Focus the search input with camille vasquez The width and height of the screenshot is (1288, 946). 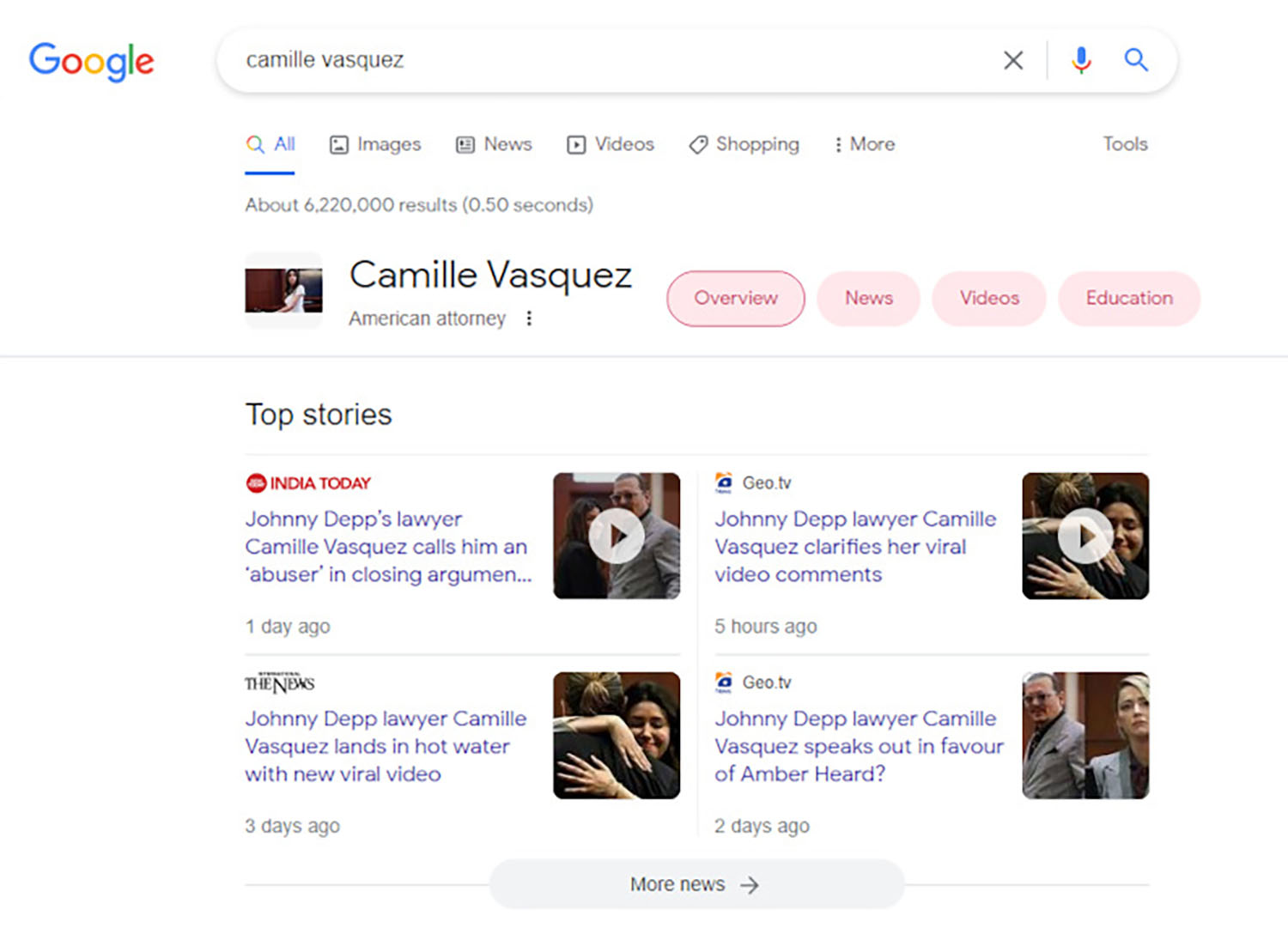[601, 60]
